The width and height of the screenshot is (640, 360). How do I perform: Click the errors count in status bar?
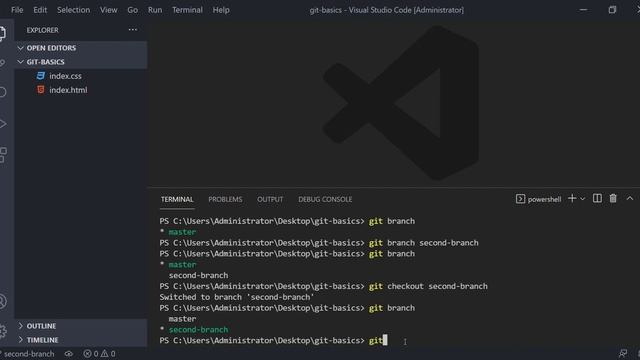point(91,353)
